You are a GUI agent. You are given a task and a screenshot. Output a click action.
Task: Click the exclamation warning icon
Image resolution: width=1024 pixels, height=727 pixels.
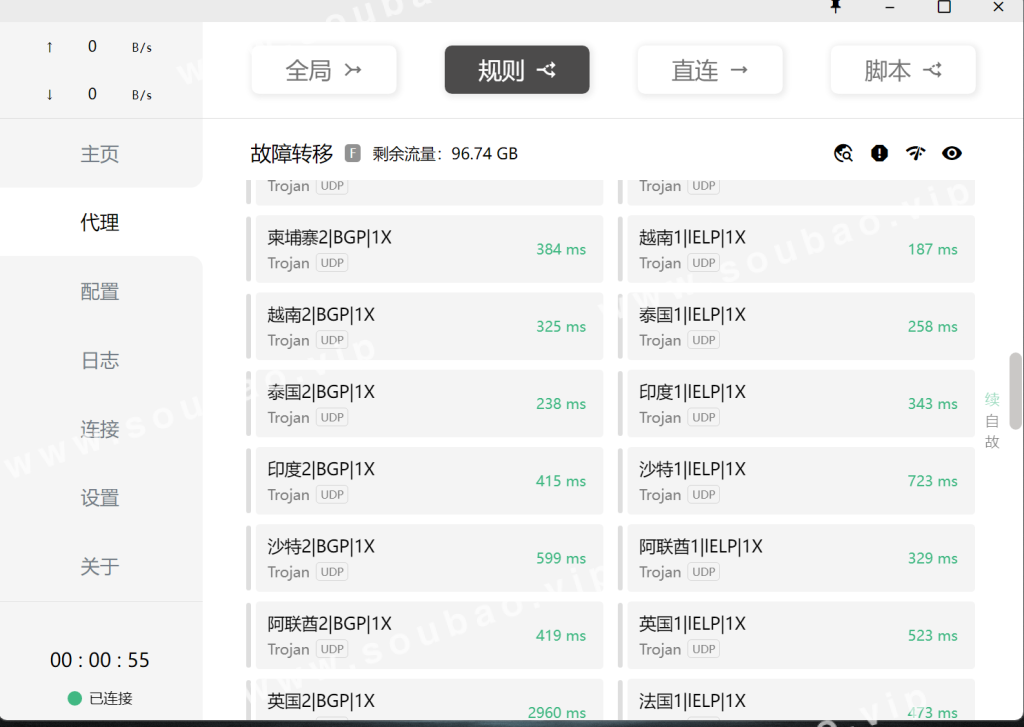click(879, 153)
